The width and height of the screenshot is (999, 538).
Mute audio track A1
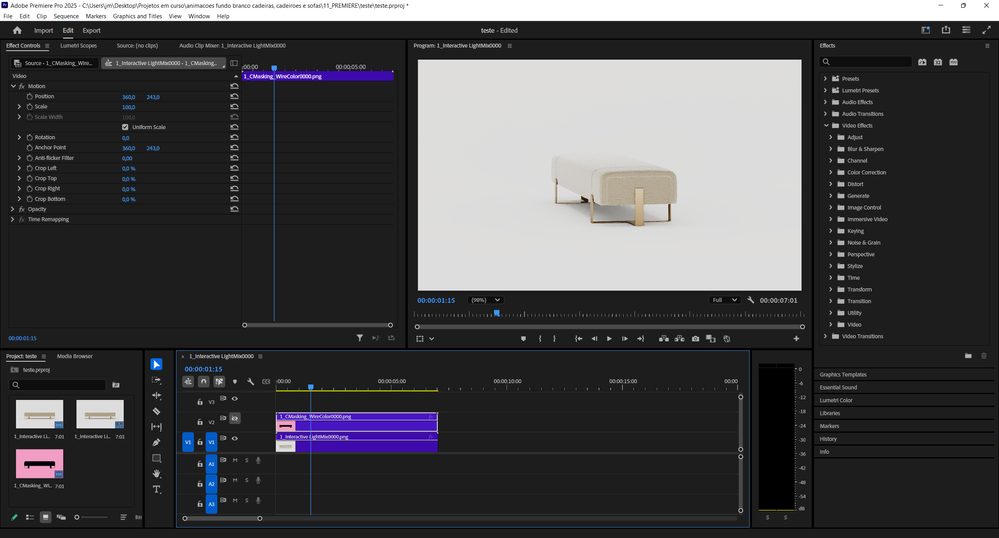tap(235, 461)
